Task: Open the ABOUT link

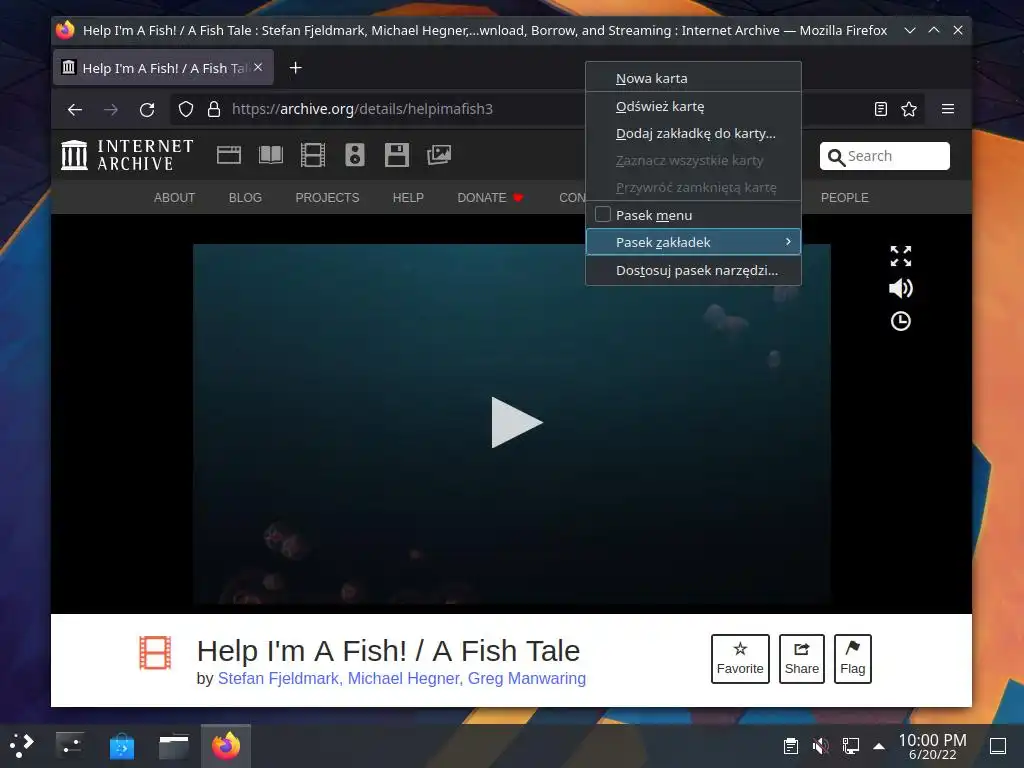Action: [x=174, y=198]
